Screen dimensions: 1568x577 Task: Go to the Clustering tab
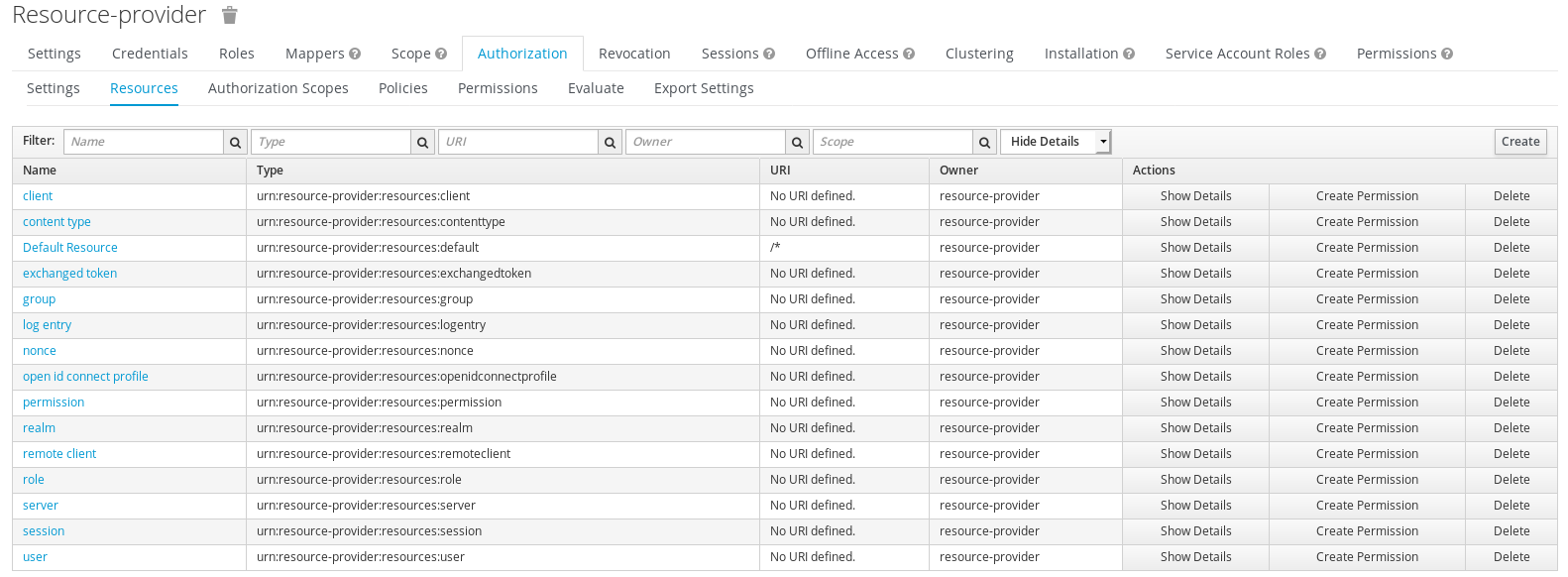coord(979,54)
